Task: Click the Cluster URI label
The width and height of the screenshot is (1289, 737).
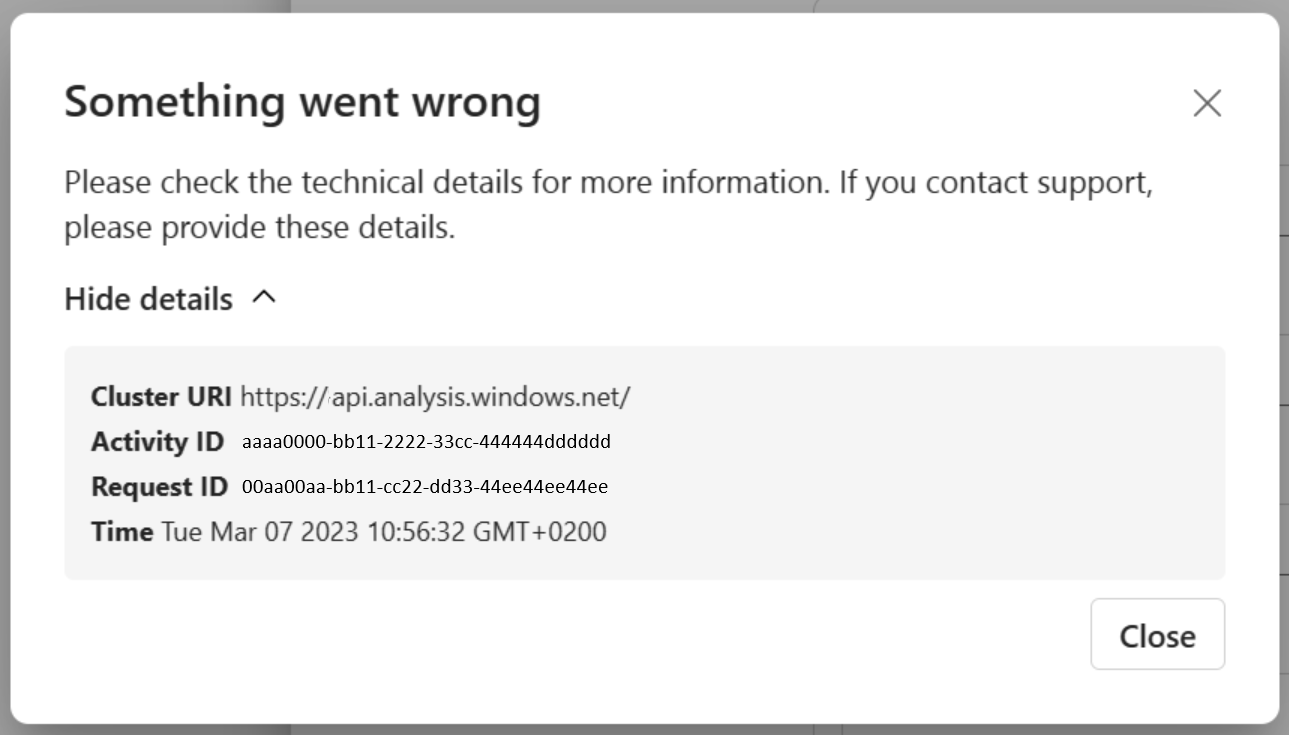Action: click(162, 397)
